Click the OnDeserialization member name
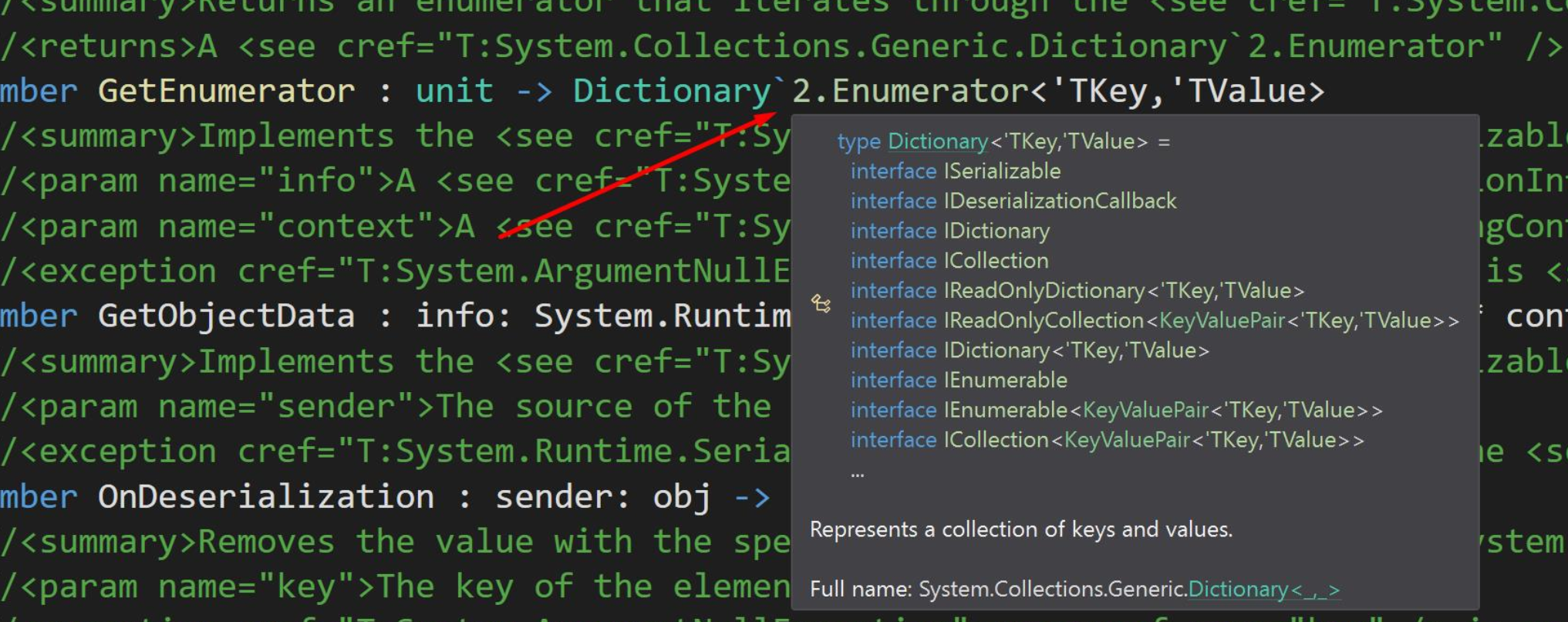 tap(266, 496)
